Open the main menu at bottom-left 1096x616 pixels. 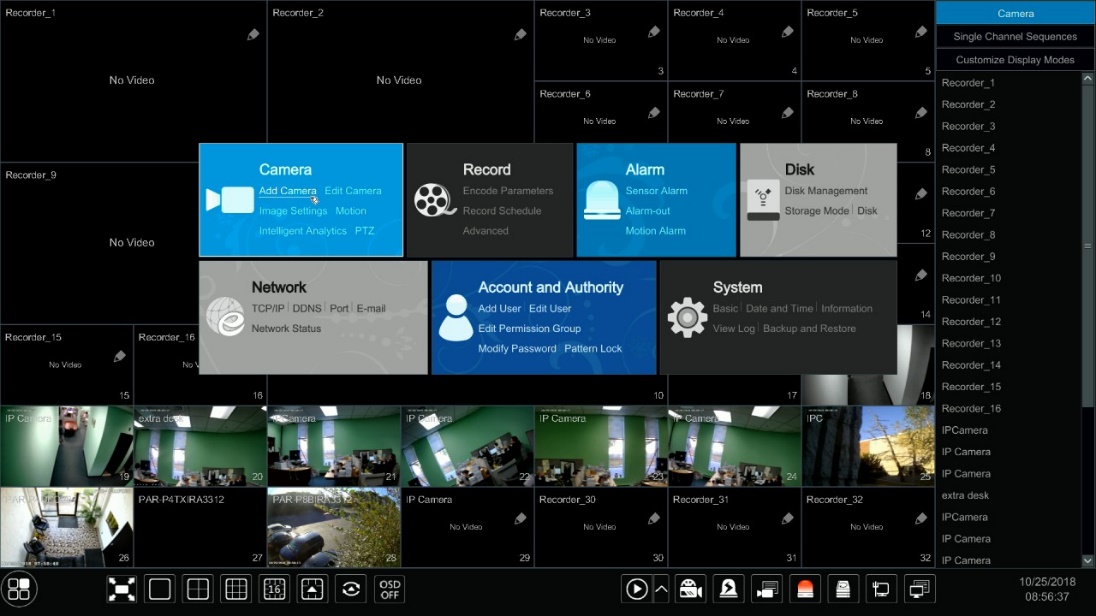point(20,589)
